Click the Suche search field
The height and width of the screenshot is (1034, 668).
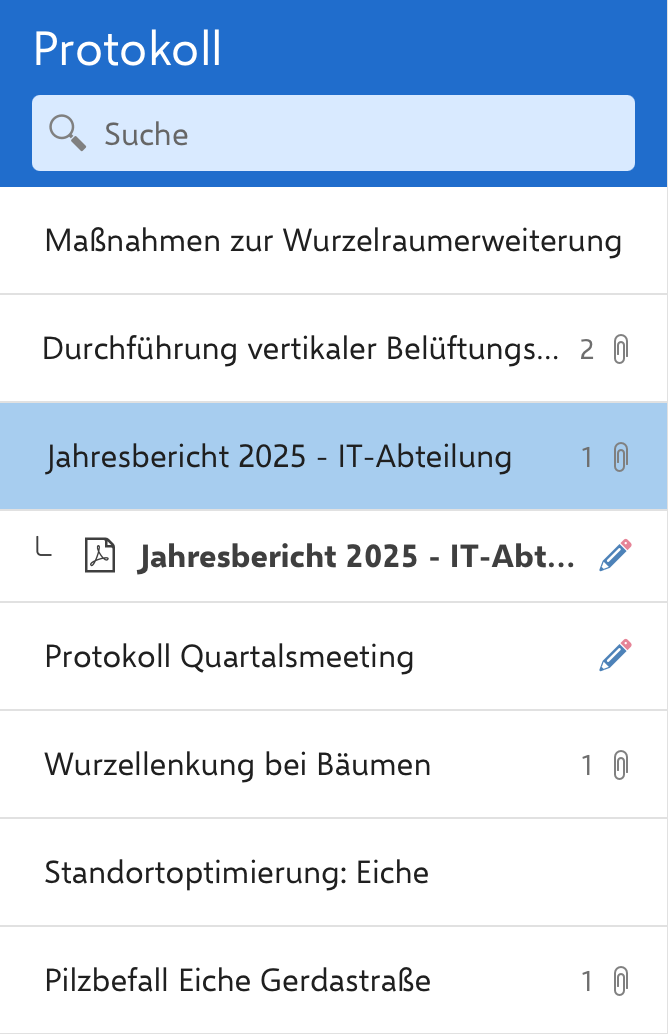[x=360, y=133]
